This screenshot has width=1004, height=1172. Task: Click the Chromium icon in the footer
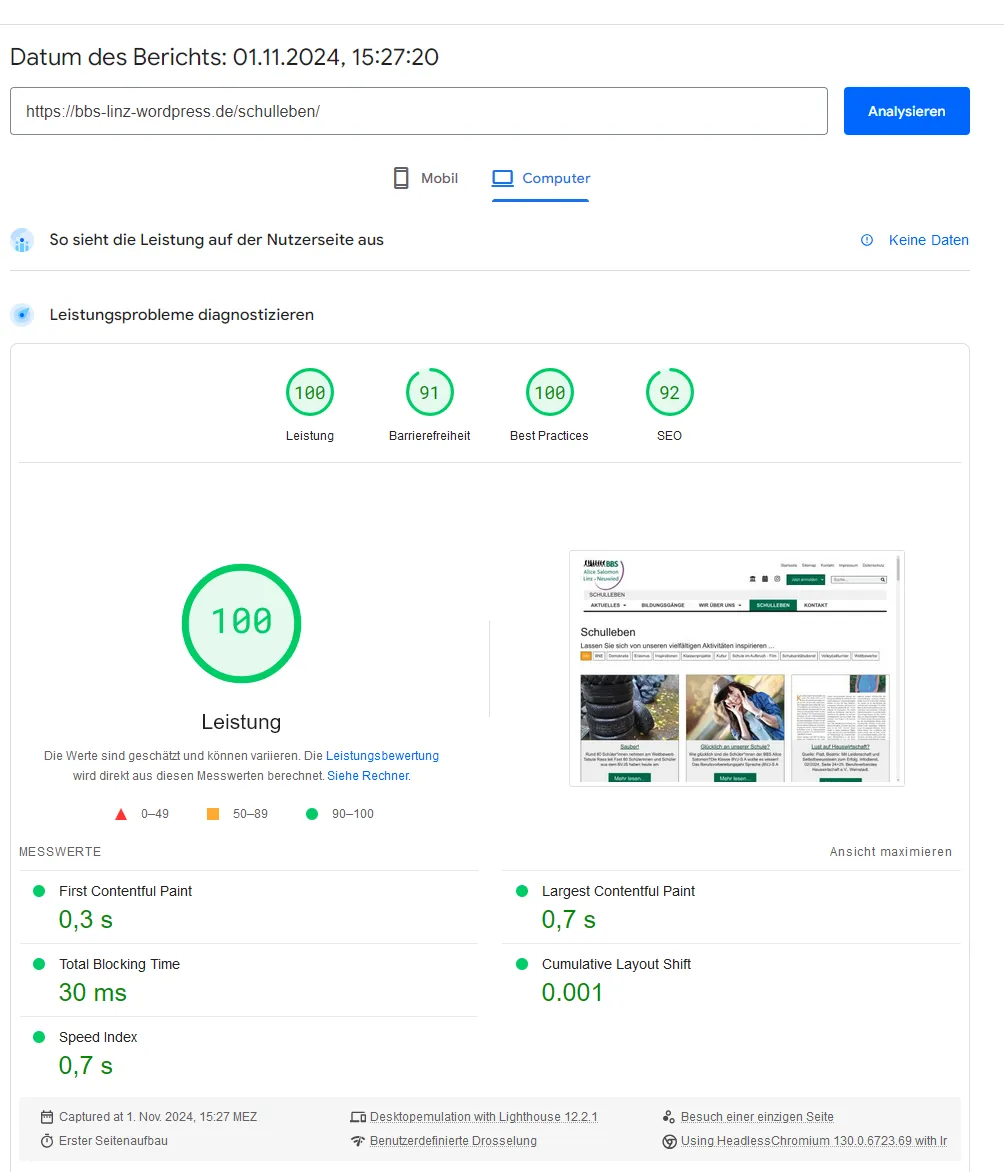[670, 1141]
